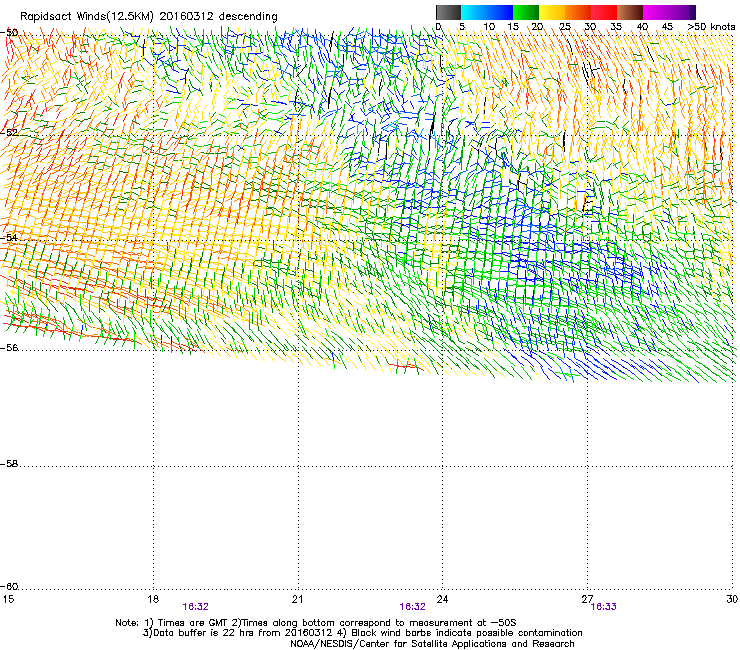The image size is (740, 650).
Task: Click the 'Times are GMT' note line
Action: [x=316, y=623]
